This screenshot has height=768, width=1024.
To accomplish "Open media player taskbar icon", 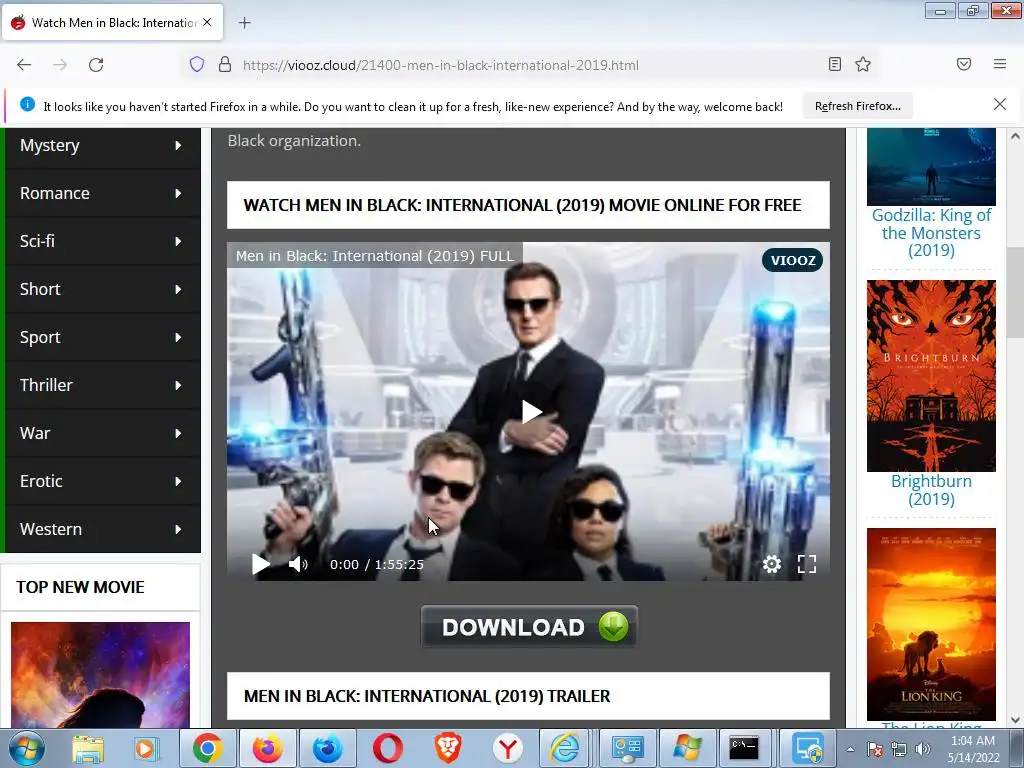I will click(x=146, y=748).
